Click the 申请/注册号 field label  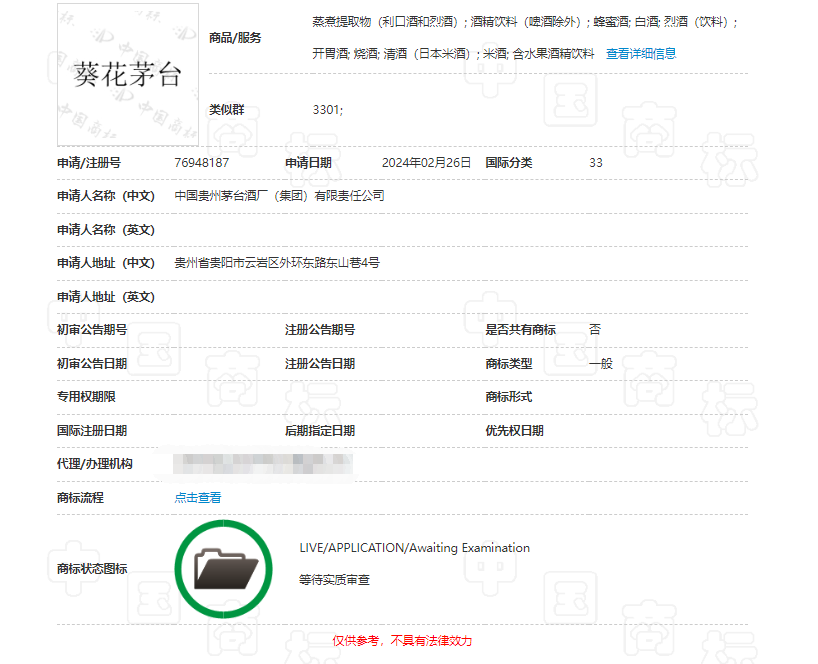(x=89, y=163)
